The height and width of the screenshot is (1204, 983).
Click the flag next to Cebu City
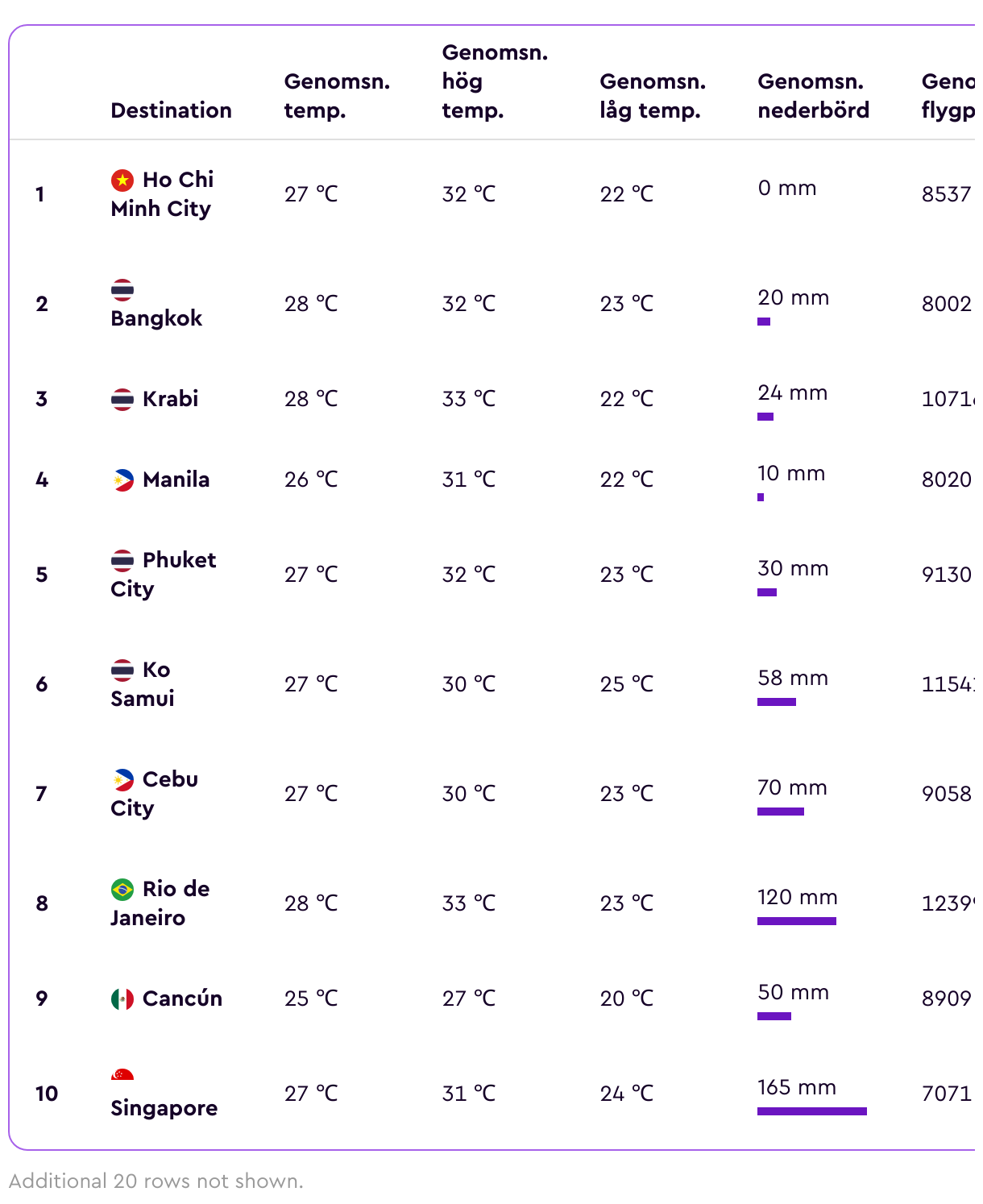122,779
